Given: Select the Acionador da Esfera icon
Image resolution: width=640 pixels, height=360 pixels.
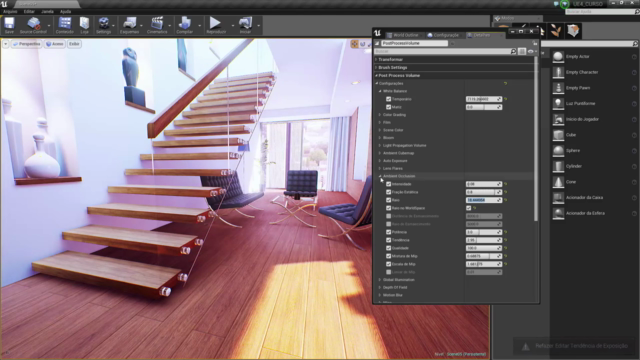Looking at the screenshot, I should [x=558, y=213].
